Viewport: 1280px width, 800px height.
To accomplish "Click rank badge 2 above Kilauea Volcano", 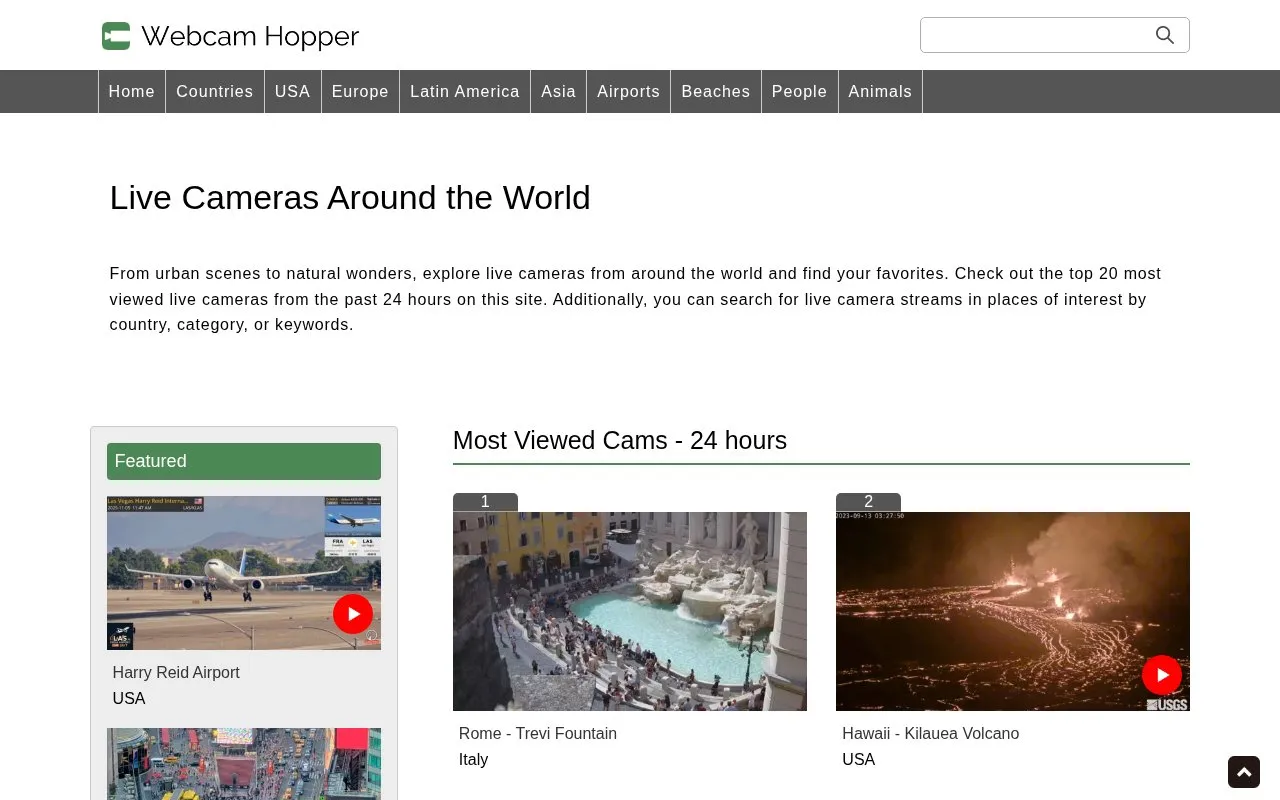I will point(868,502).
